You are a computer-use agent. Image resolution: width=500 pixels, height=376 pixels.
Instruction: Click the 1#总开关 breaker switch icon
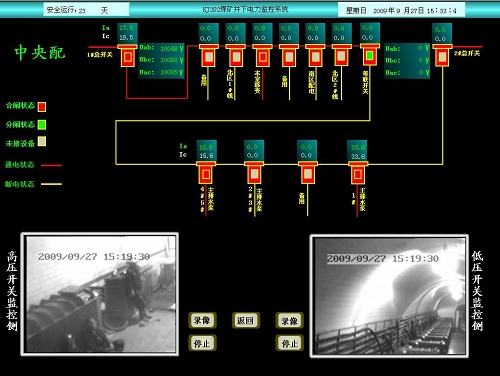128,57
